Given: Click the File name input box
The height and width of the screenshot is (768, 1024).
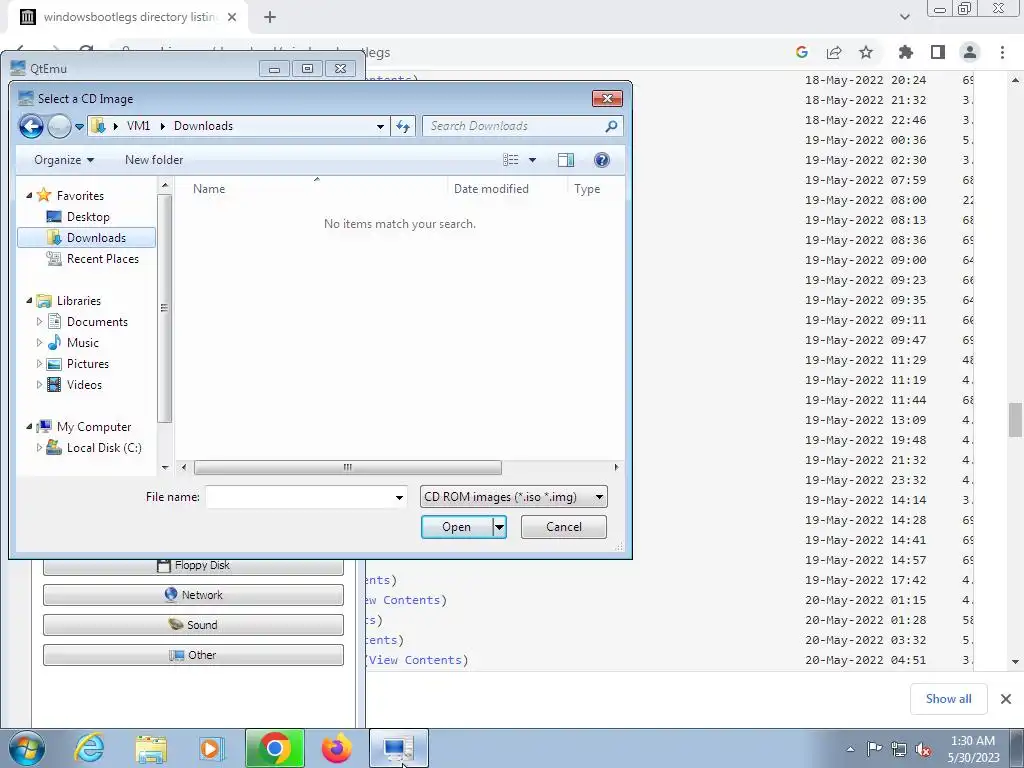Looking at the screenshot, I should click(299, 497).
